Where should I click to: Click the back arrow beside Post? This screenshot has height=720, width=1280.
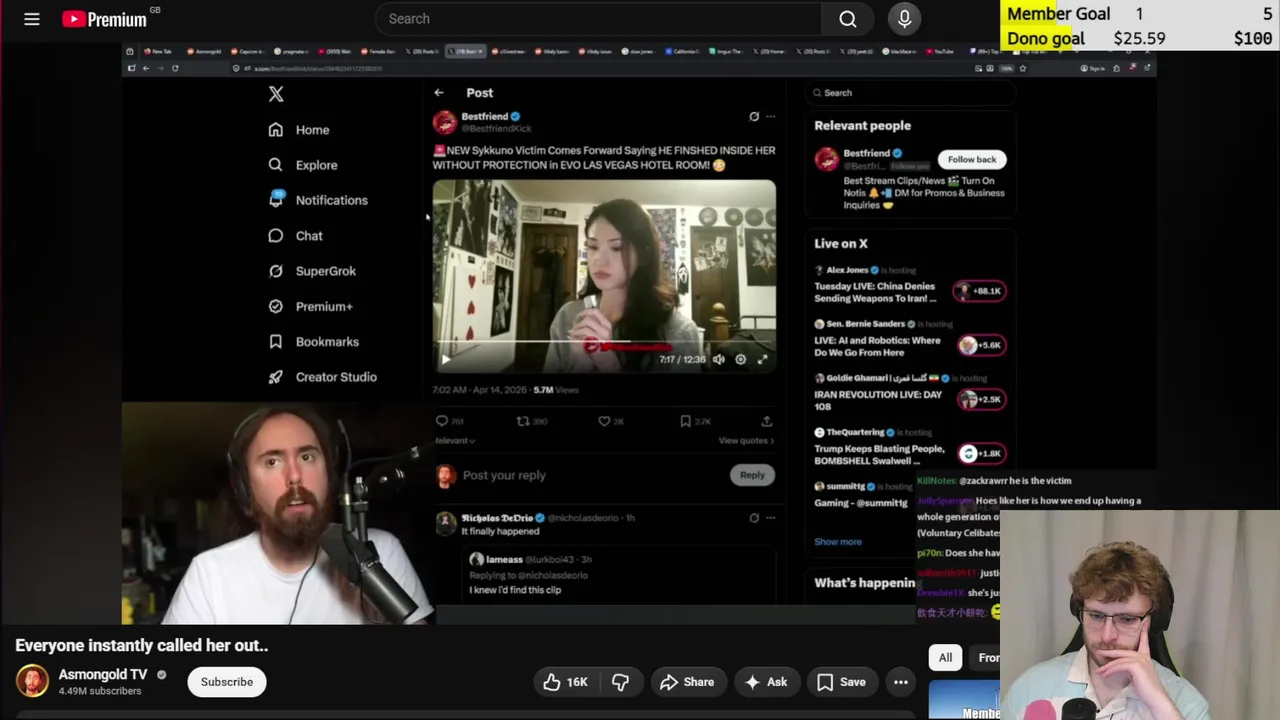[439, 92]
